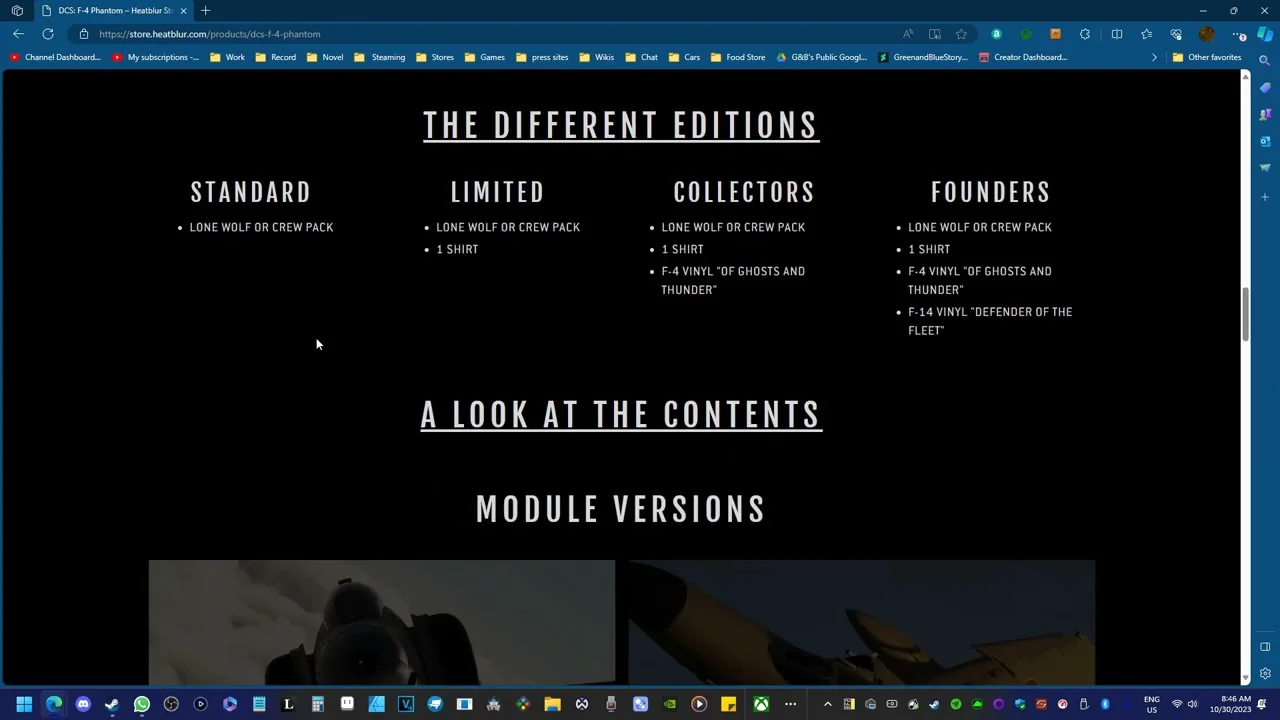Open Split screen view
This screenshot has height=720, width=1280.
tap(1116, 34)
